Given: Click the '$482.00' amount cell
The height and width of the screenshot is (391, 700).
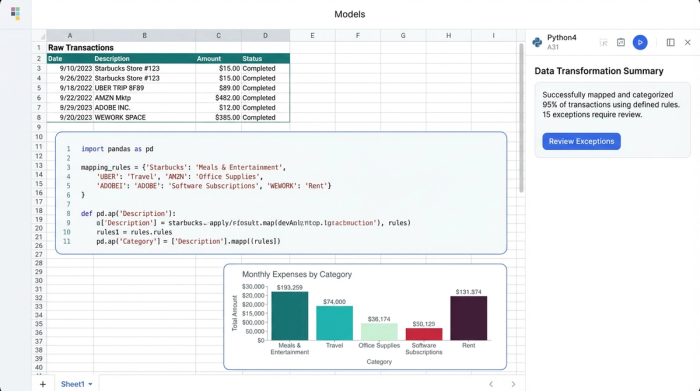Looking at the screenshot, I should click(x=218, y=98).
